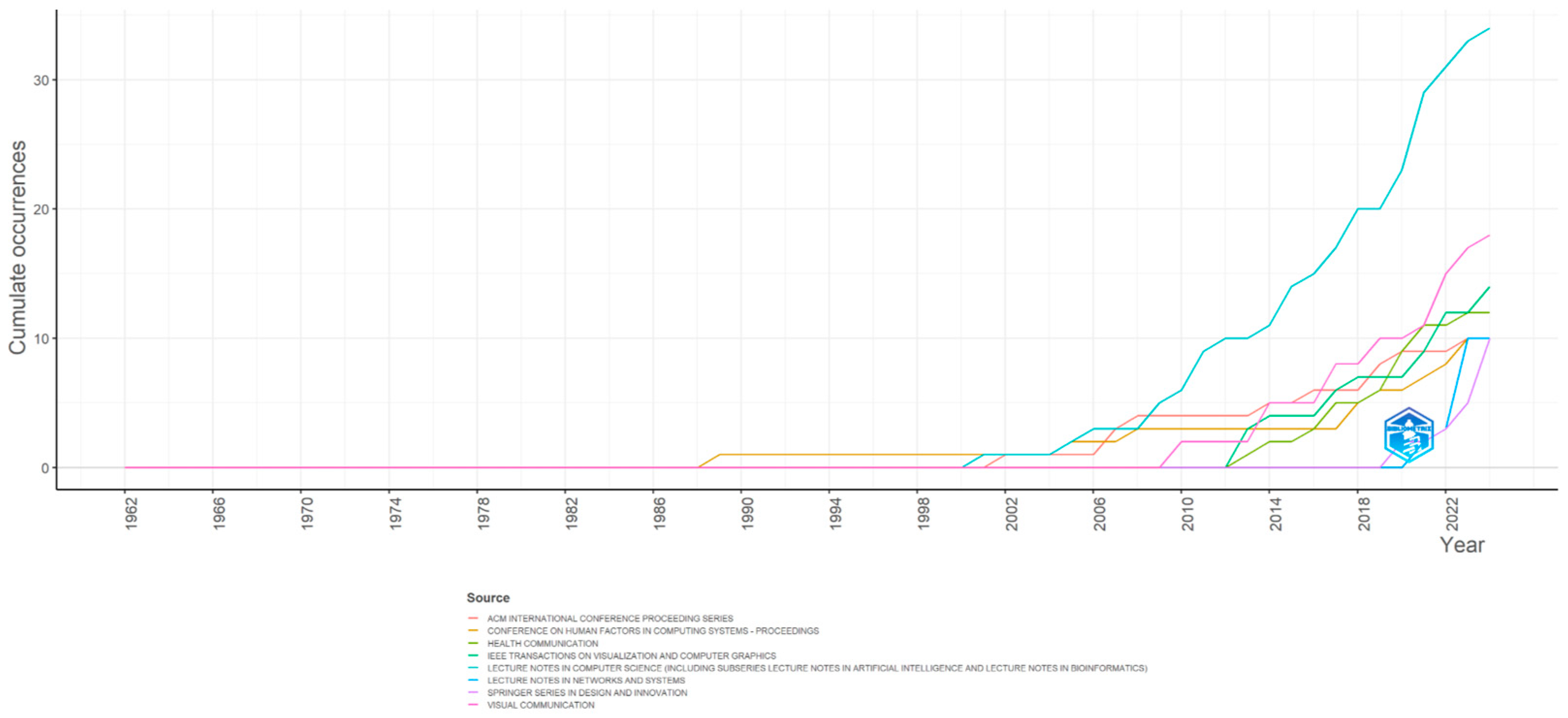Click the 30 y-axis tick label

(x=41, y=80)
